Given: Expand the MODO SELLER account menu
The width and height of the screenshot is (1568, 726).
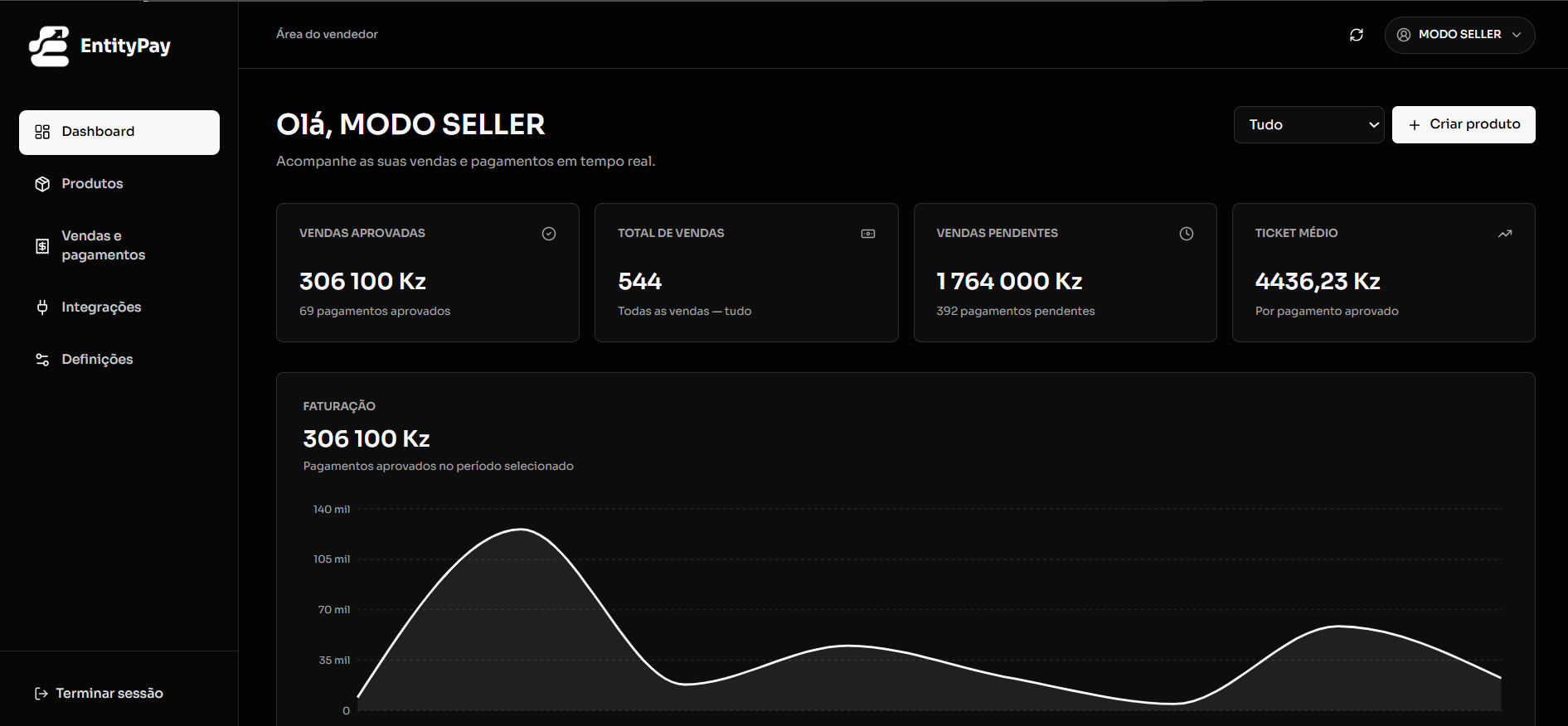Looking at the screenshot, I should click(1459, 35).
